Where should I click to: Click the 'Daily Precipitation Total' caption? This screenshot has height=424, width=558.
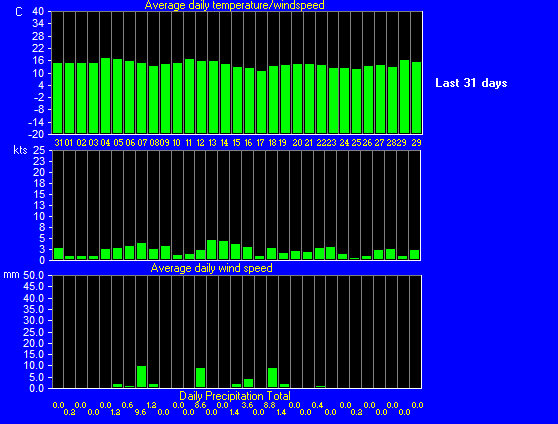(235, 396)
